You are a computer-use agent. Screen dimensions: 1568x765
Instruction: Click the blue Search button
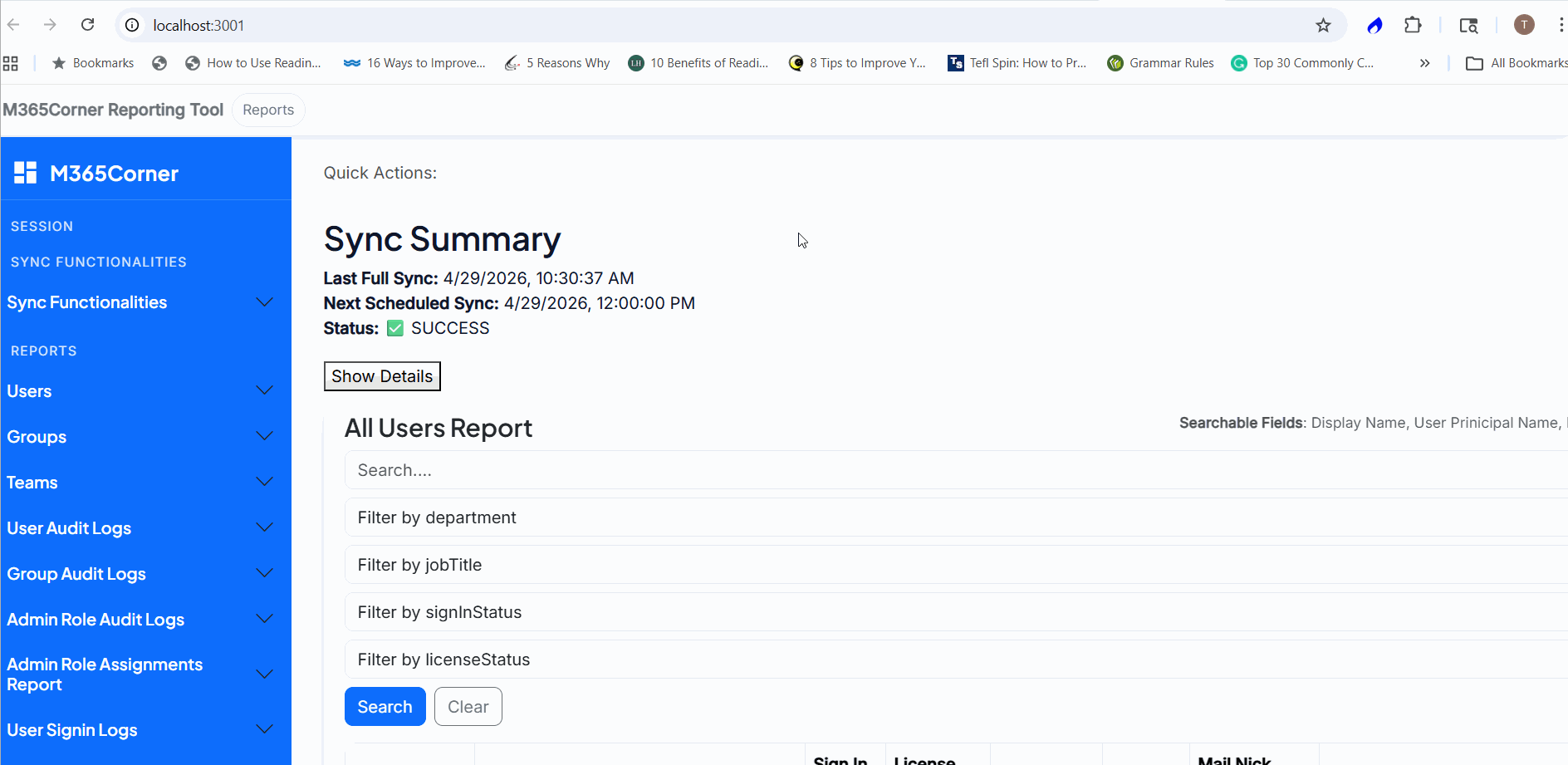tap(385, 707)
